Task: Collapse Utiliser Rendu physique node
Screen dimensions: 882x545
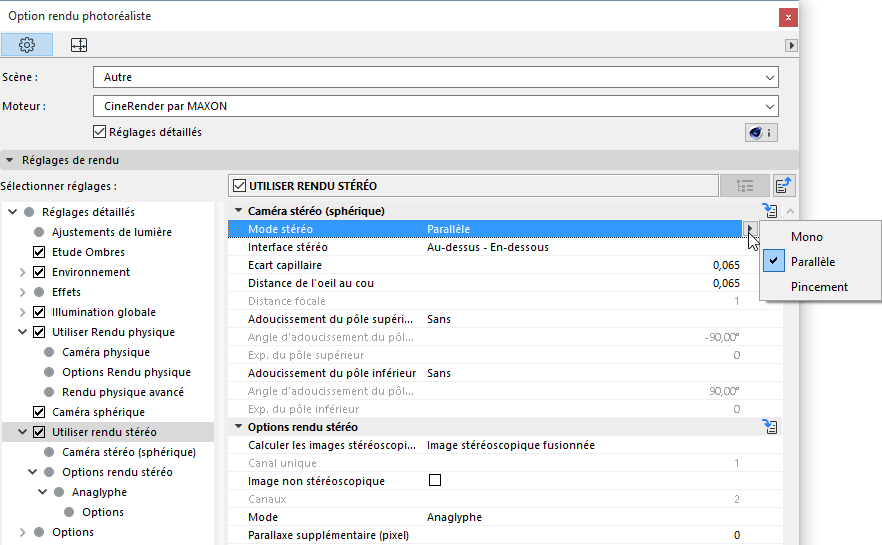Action: pos(22,332)
